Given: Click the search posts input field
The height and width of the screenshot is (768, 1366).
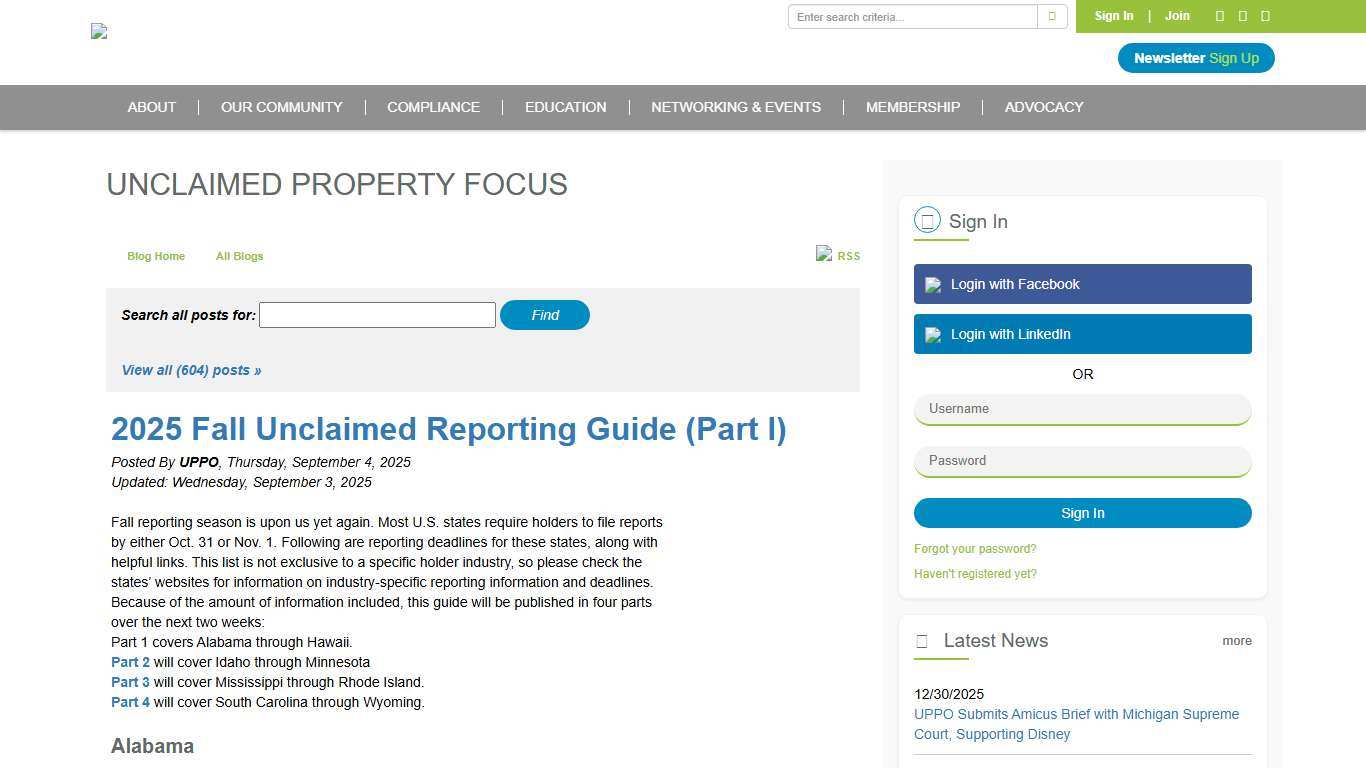Looking at the screenshot, I should [x=377, y=315].
